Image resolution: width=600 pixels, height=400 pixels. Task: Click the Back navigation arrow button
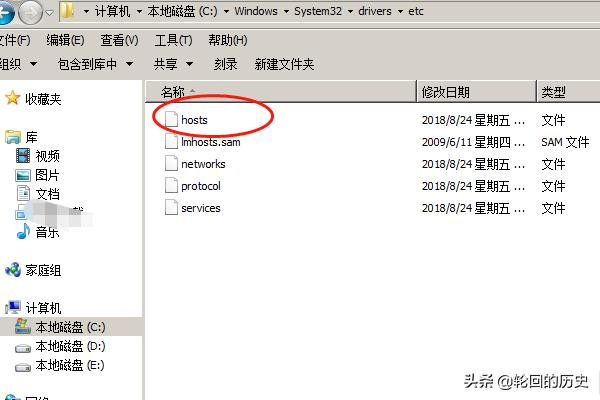[x=6, y=13]
